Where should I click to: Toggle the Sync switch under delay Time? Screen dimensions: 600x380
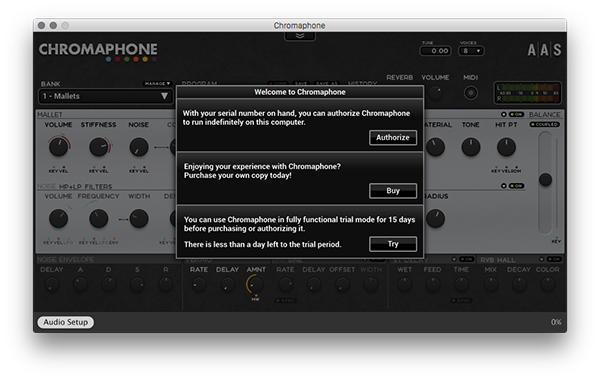pyautogui.click(x=461, y=300)
